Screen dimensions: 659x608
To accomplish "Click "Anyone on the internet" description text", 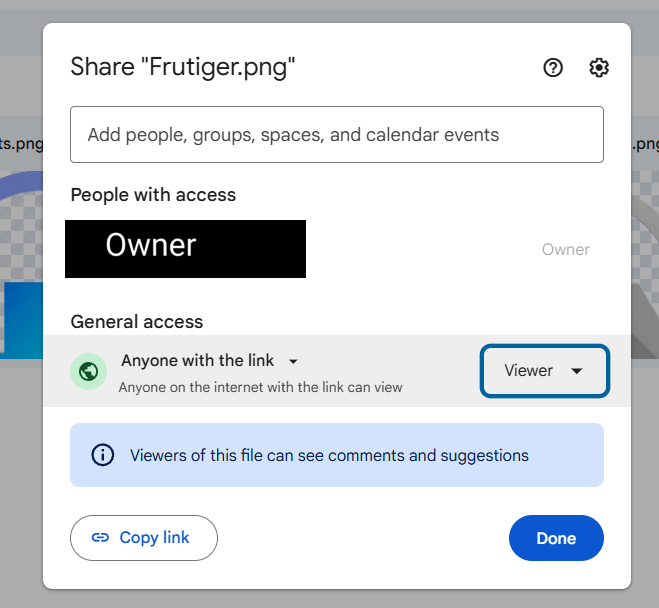I will (260, 387).
